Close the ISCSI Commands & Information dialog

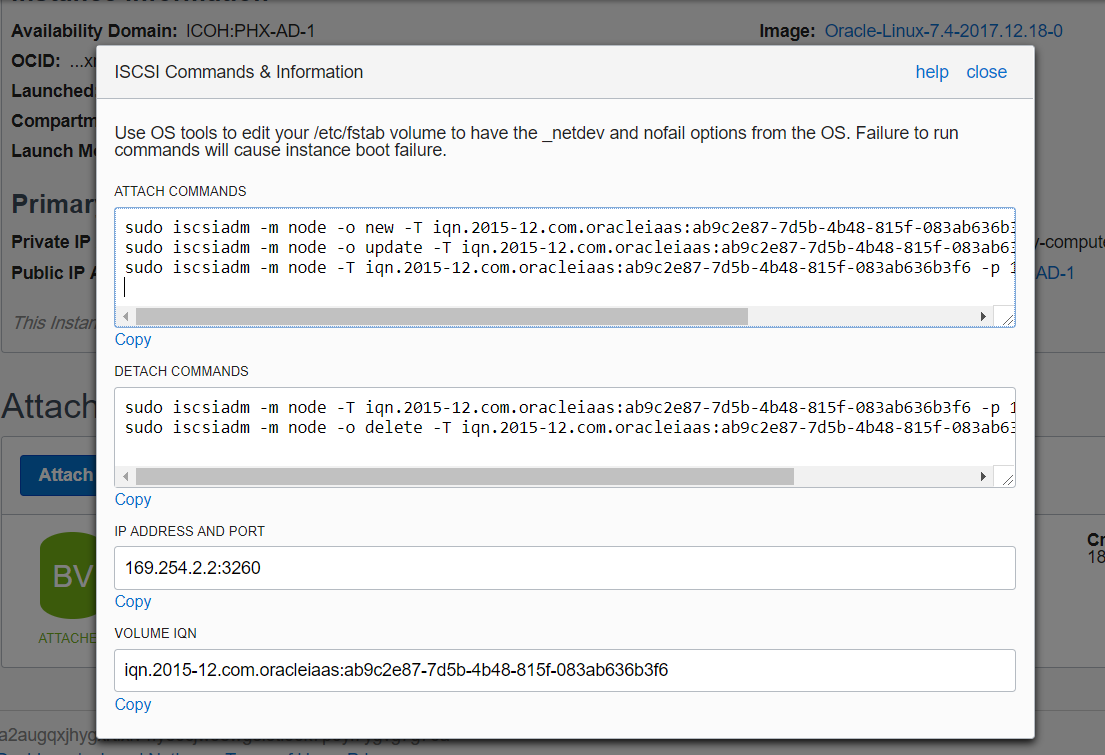click(986, 72)
